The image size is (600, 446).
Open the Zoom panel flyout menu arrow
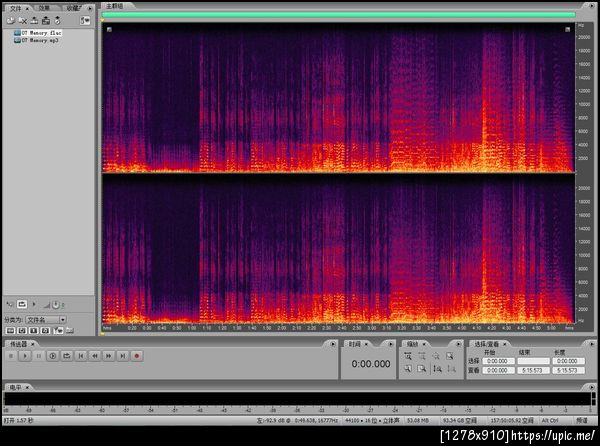coord(458,344)
